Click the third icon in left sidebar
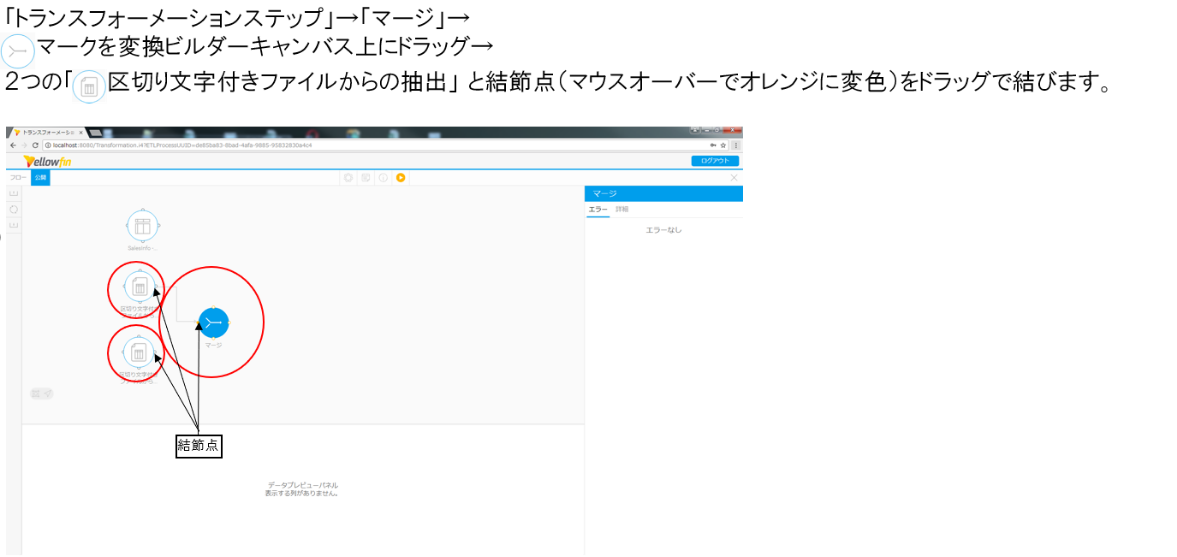Image resolution: width=1177 pixels, height=557 pixels. 14,226
